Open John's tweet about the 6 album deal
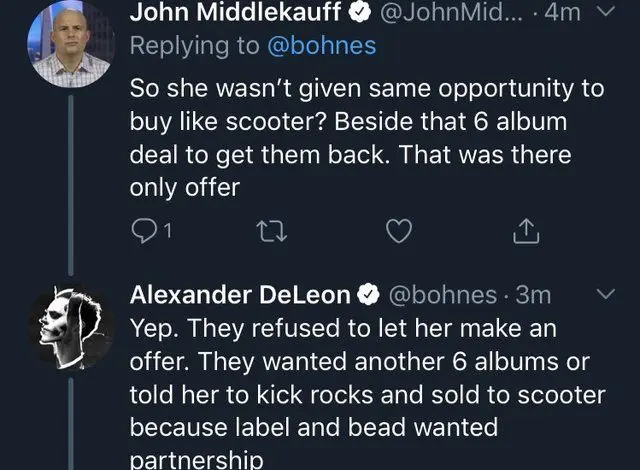 coord(367,137)
